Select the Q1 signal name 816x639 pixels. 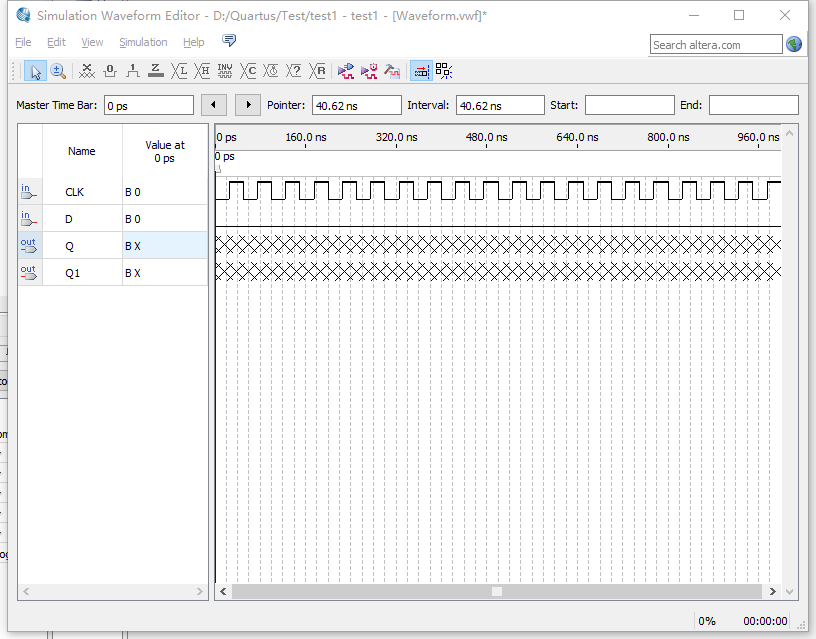click(72, 273)
